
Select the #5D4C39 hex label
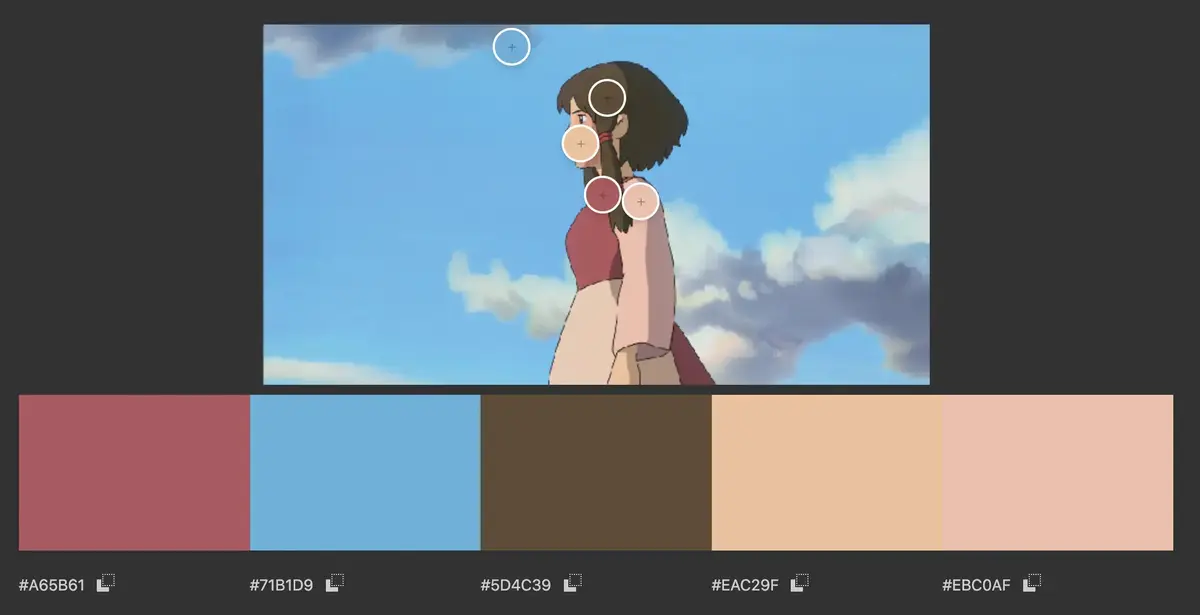[516, 583]
